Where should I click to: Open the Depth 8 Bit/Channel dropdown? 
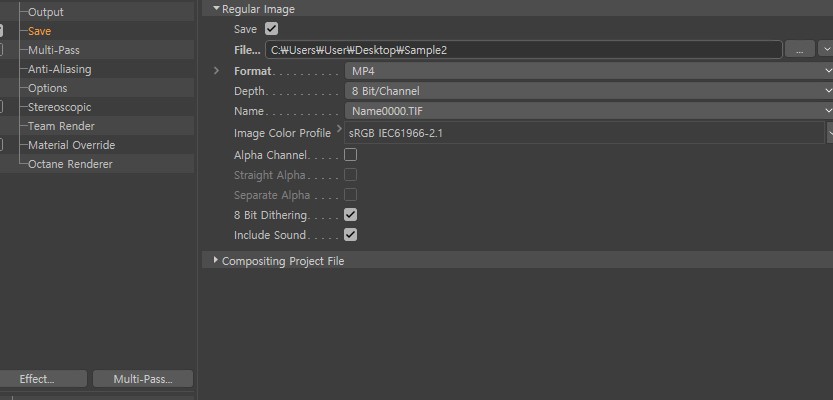point(589,91)
